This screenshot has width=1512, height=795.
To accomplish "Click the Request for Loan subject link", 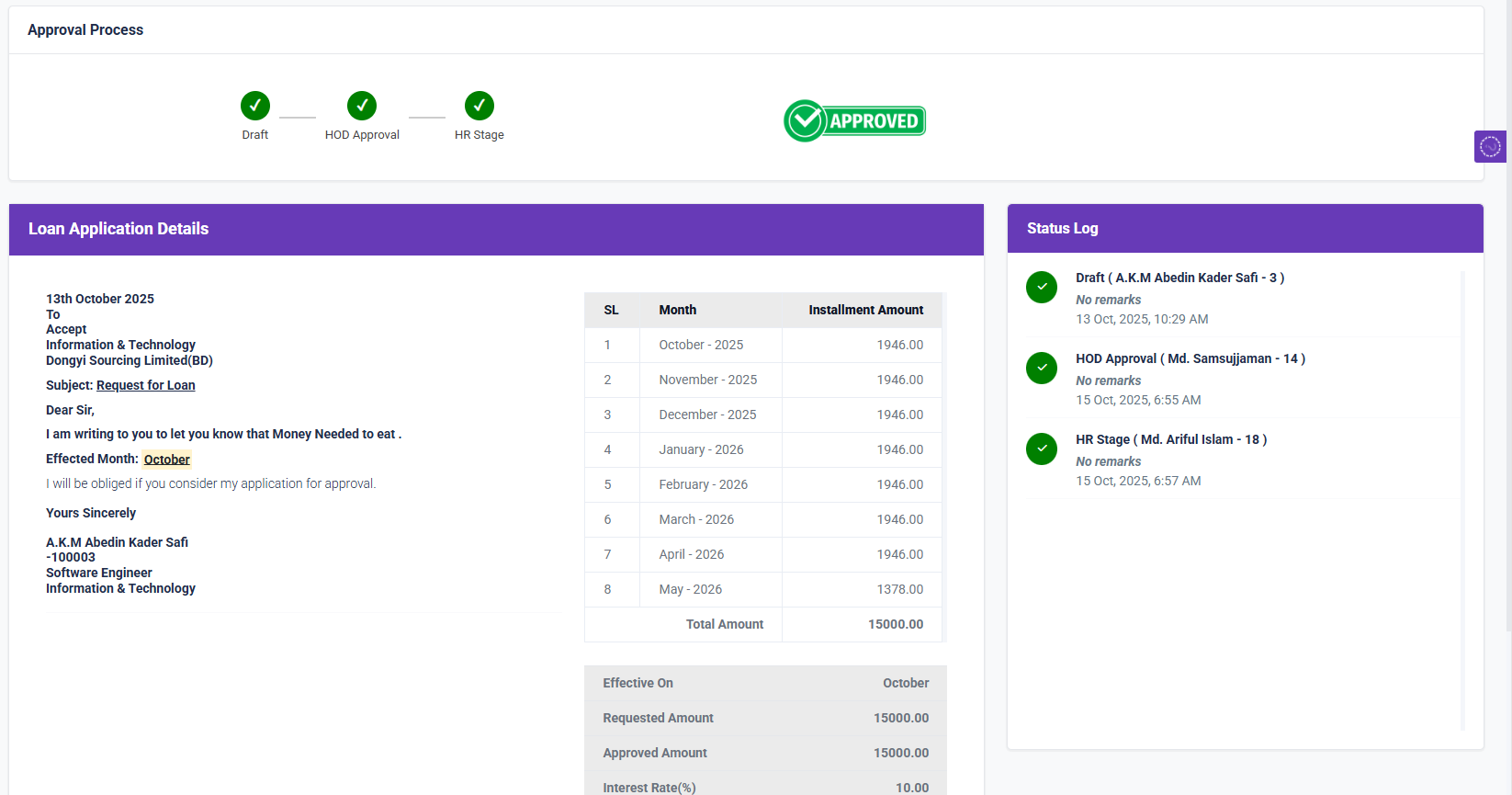I will point(145,385).
